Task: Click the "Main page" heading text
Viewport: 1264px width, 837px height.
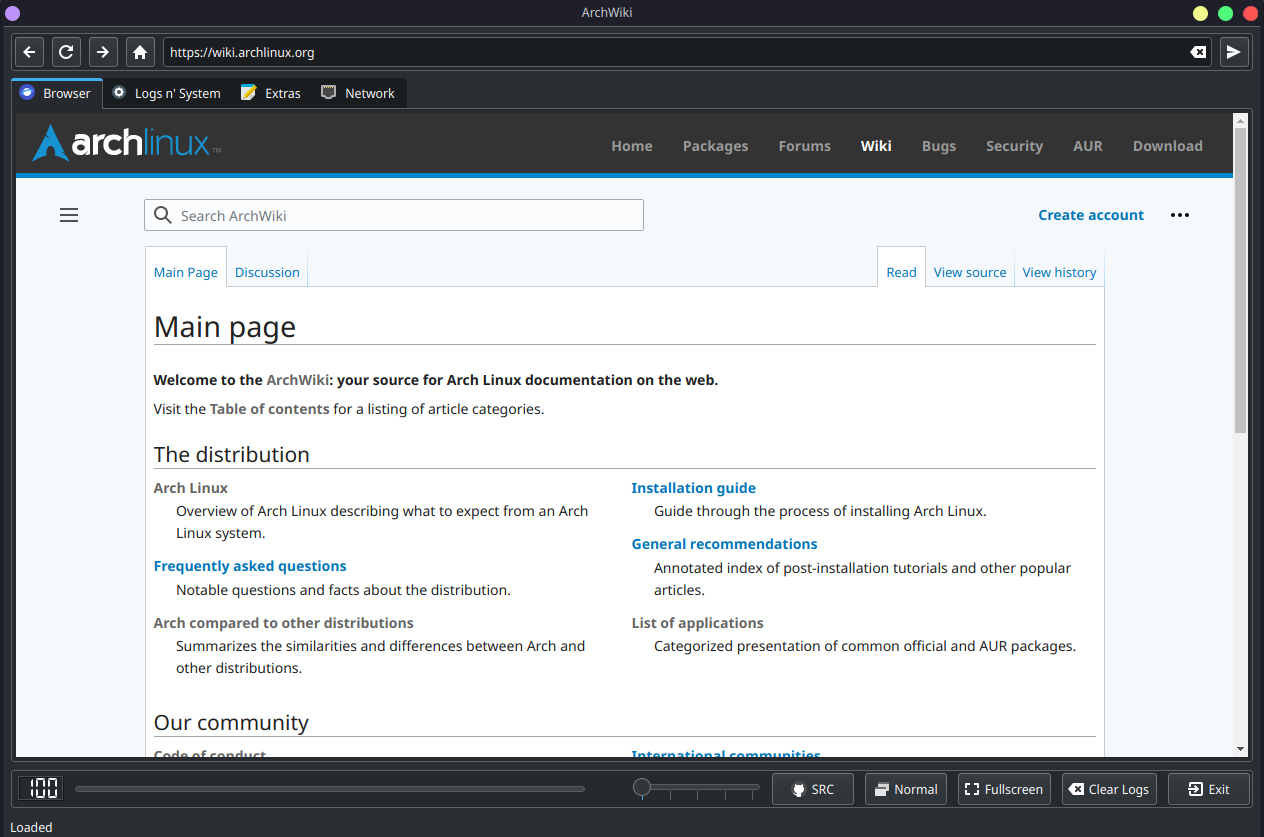Action: tap(225, 327)
